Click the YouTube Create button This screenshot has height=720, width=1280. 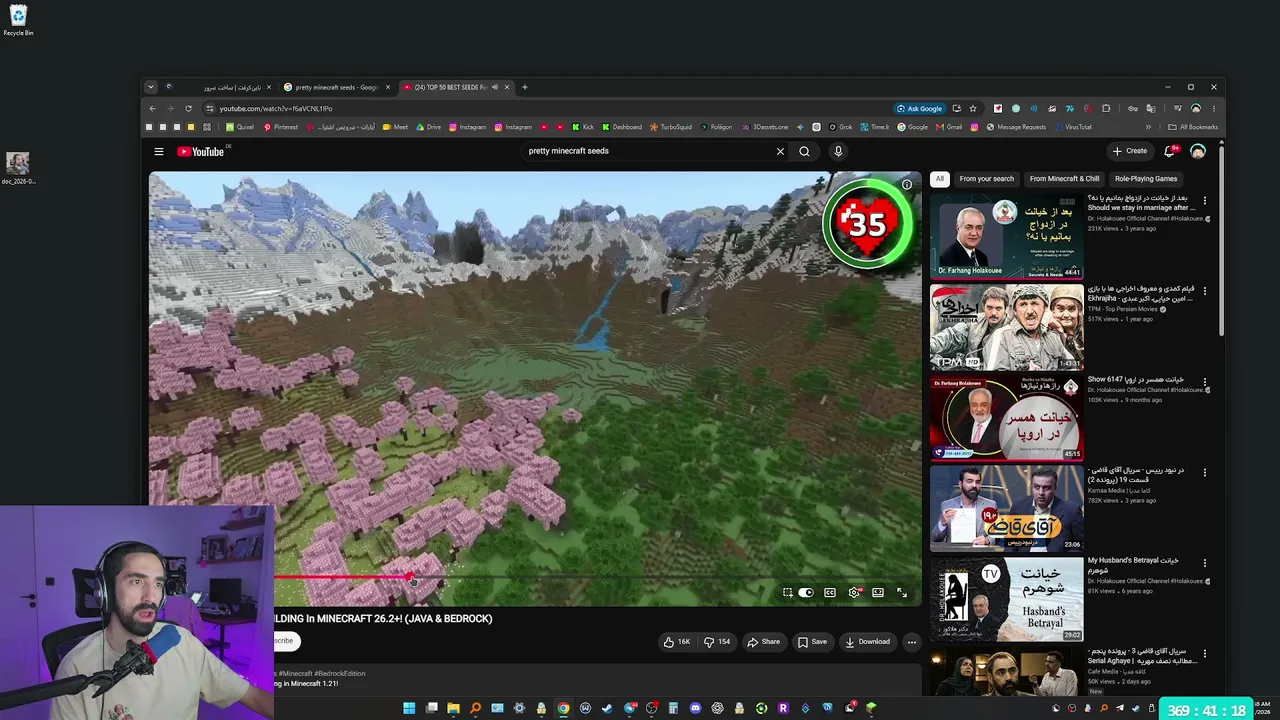[x=1130, y=151]
